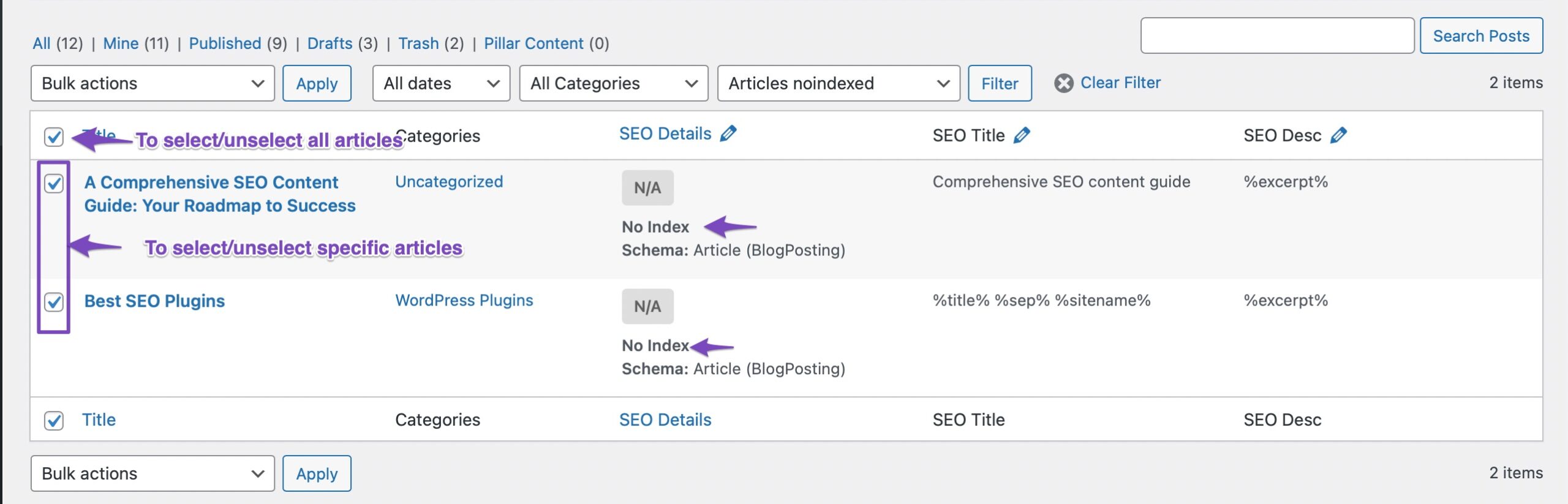This screenshot has height=504, width=1568.
Task: Click the top '2 items' count
Action: [x=1516, y=83]
